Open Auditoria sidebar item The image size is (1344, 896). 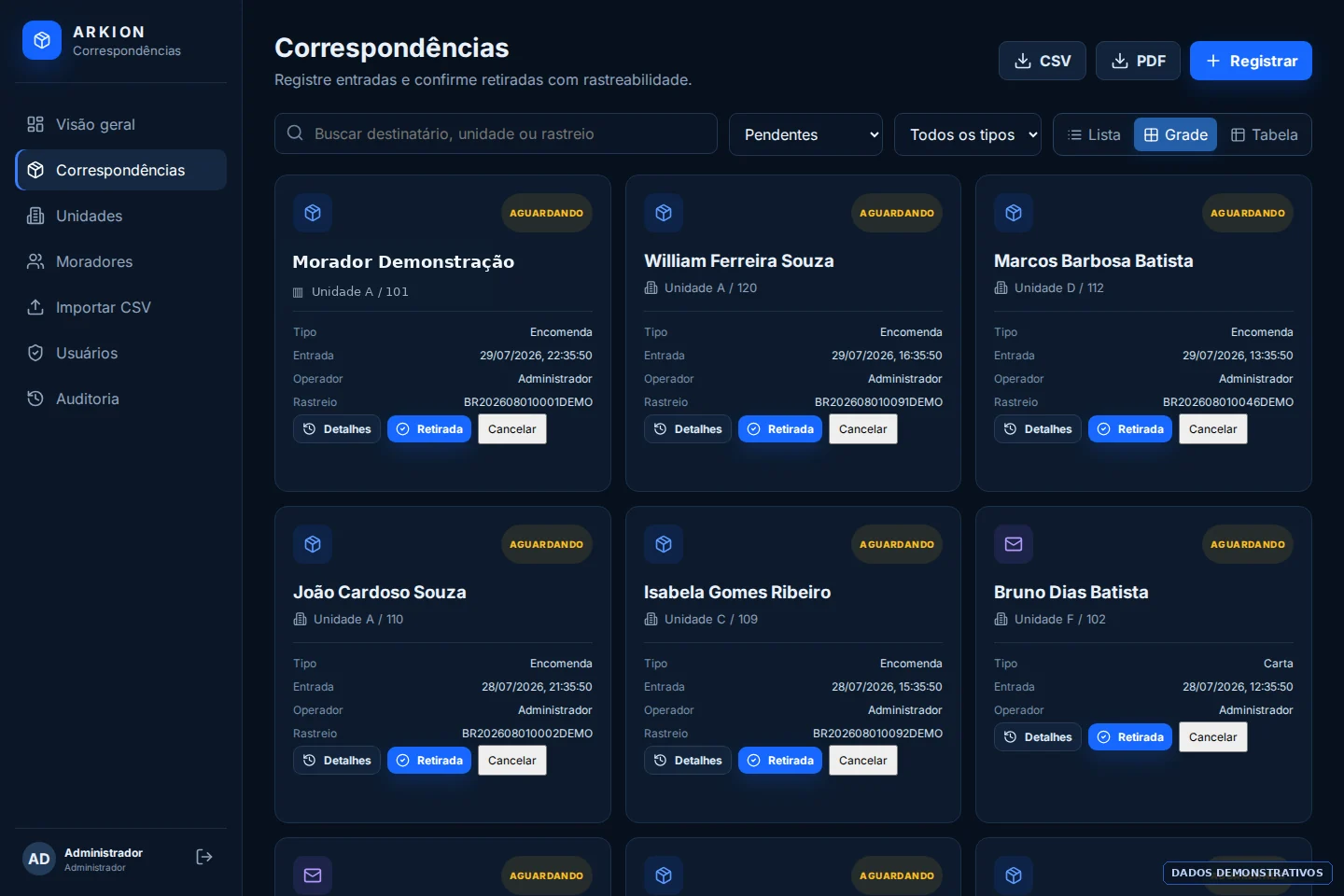pyautogui.click(x=121, y=399)
